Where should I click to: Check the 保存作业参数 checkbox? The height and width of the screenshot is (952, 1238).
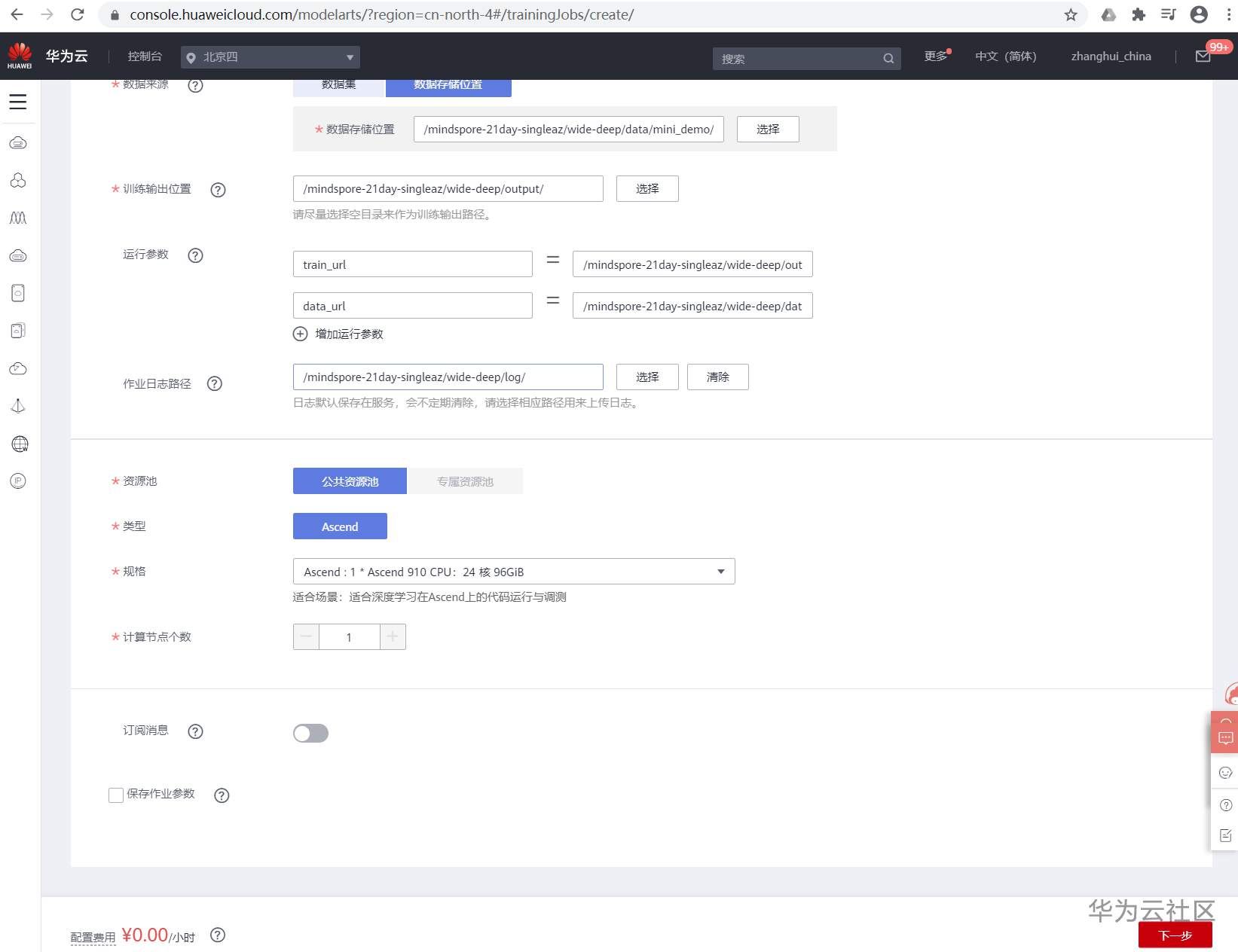(116, 795)
